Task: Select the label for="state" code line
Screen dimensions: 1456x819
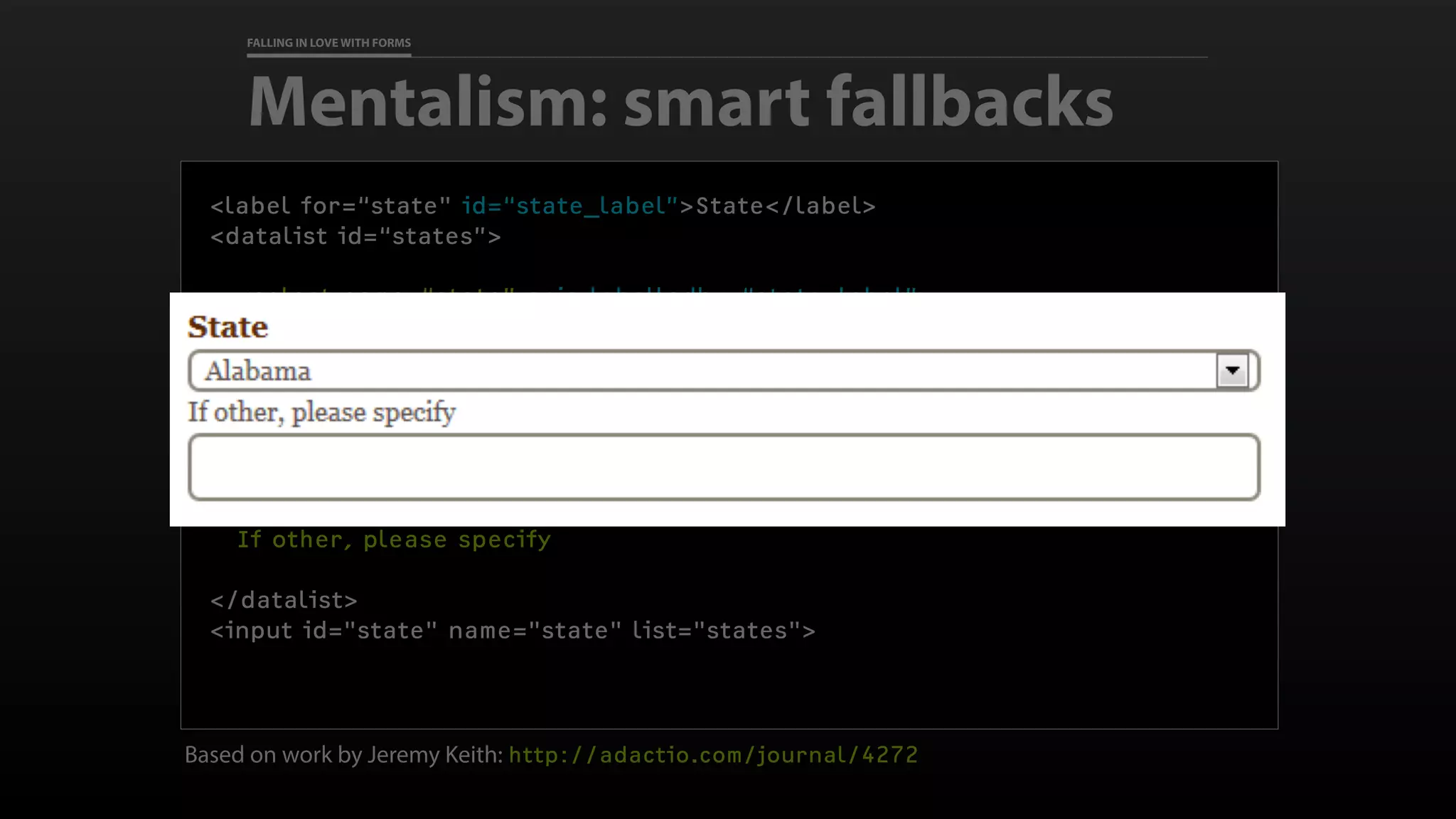Action: pos(542,206)
